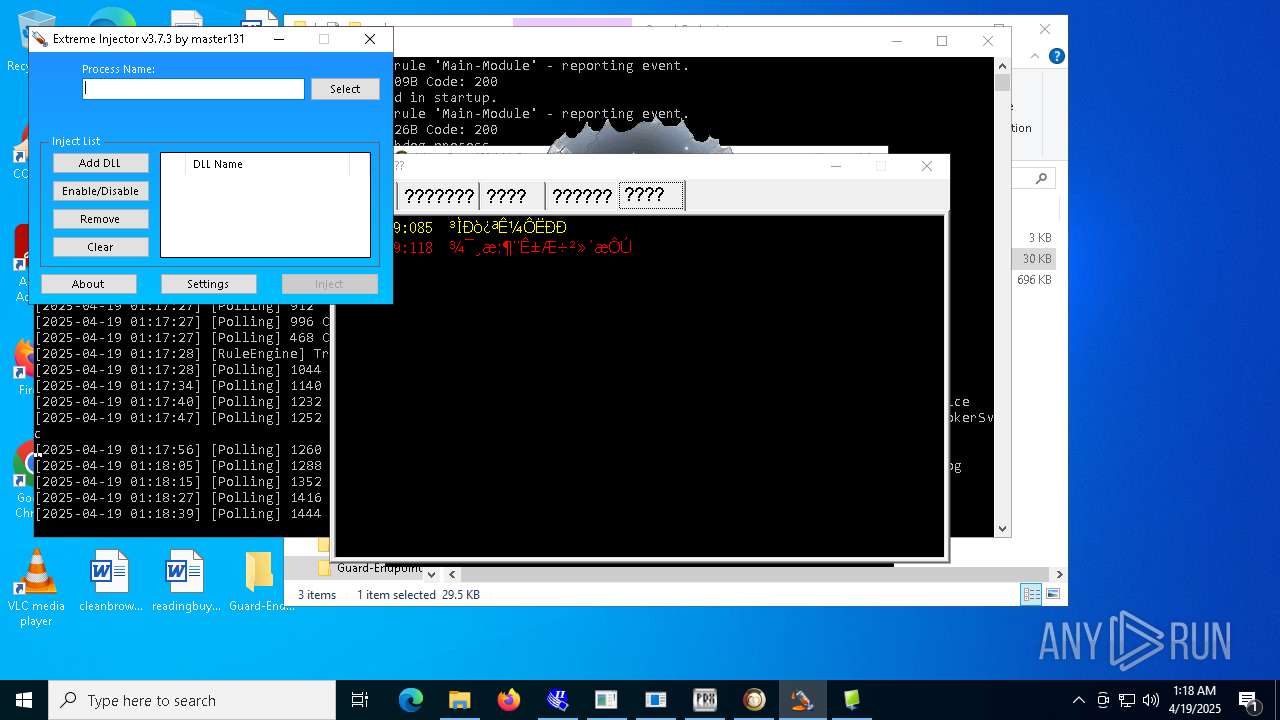Show hidden system tray icons
This screenshot has height=720, width=1280.
coord(1078,700)
